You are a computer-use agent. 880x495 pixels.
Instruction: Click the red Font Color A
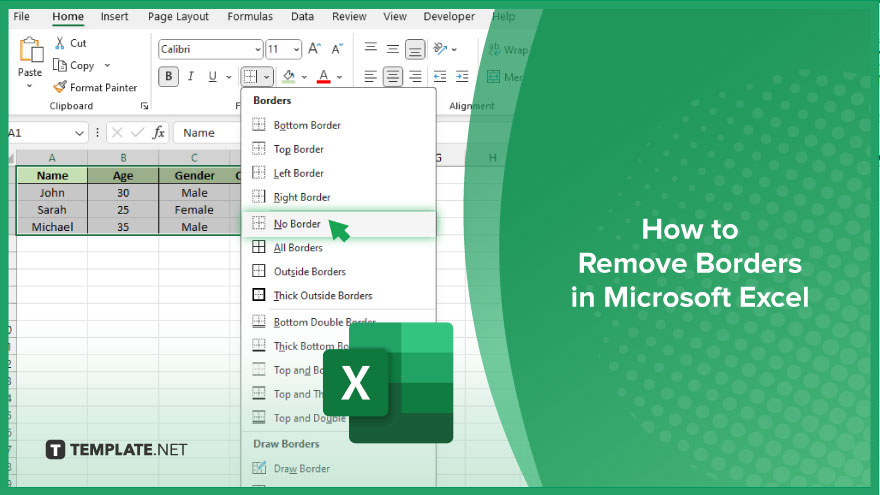pos(323,76)
